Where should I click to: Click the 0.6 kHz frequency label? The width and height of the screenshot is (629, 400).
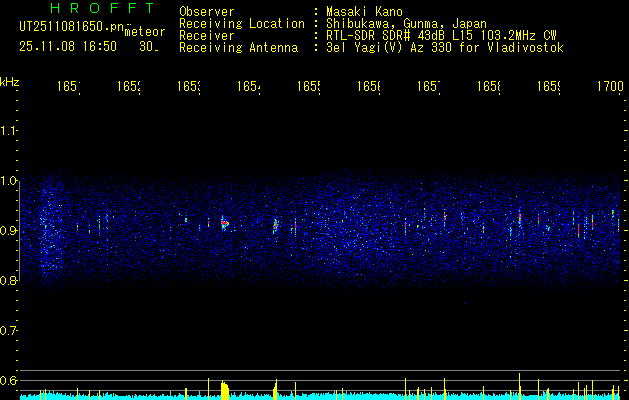tap(8, 380)
